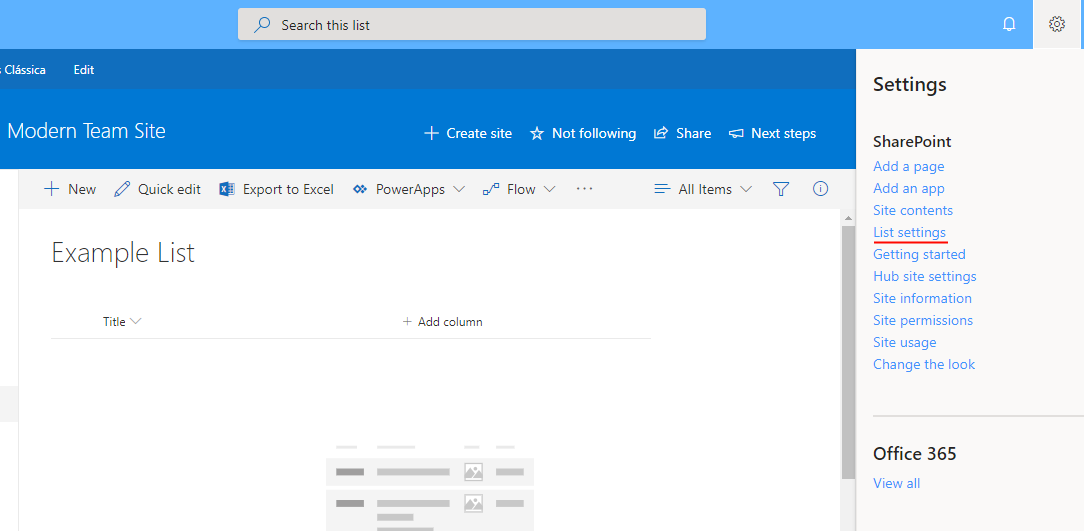Open the Site usage link
This screenshot has height=531, width=1084.
904,342
